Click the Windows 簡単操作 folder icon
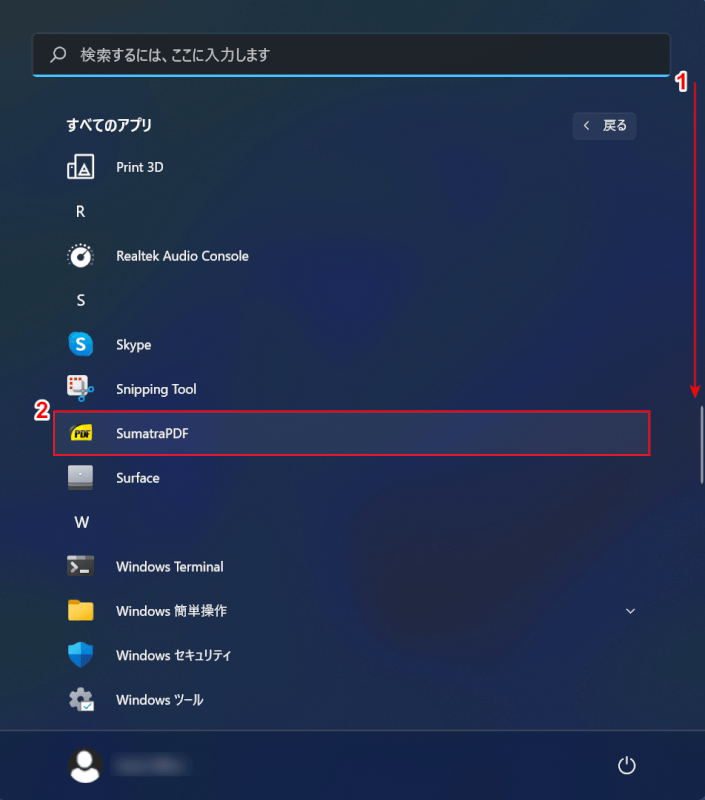Image resolution: width=705 pixels, height=800 pixels. [x=81, y=611]
